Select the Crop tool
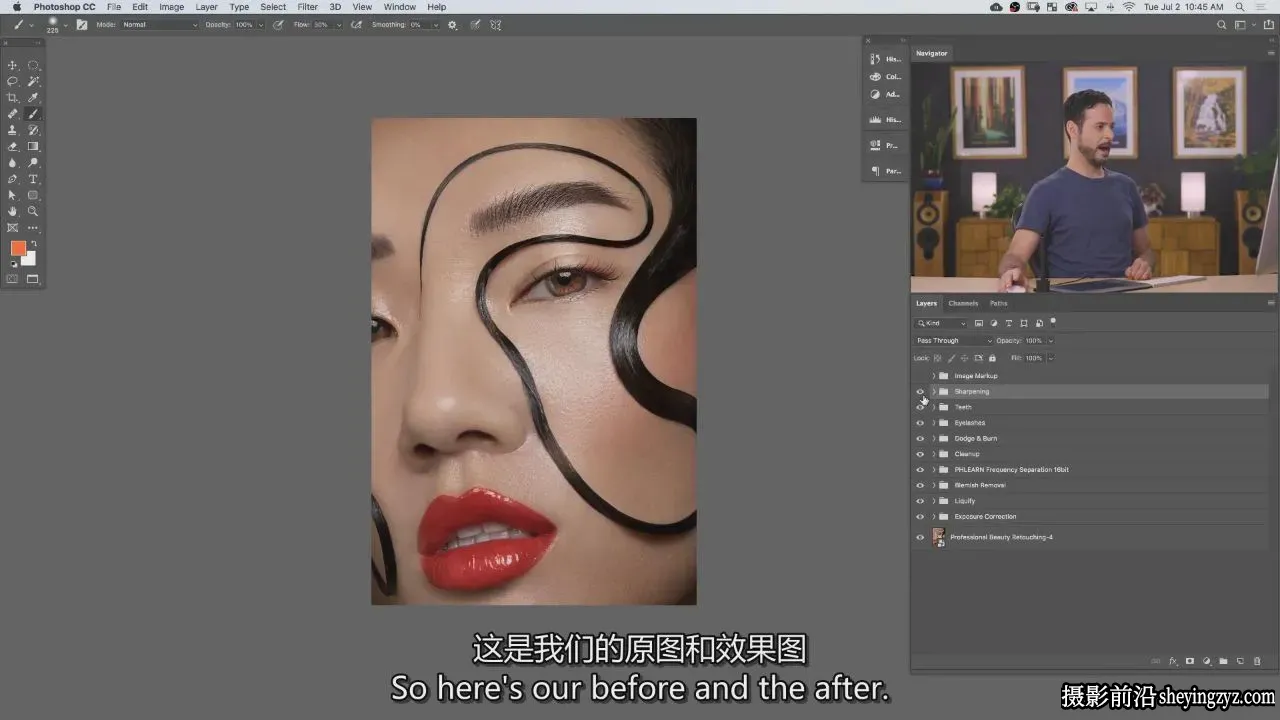This screenshot has height=720, width=1280. [13, 97]
